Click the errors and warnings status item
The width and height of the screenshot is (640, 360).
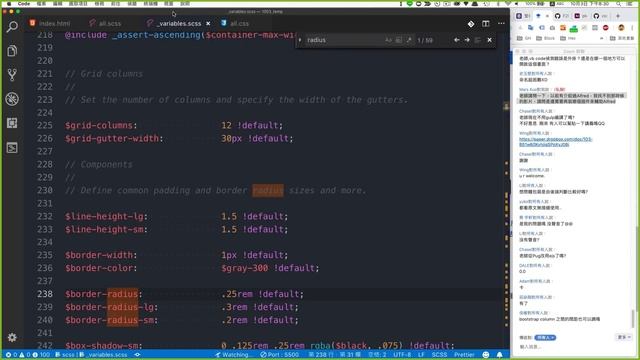click(x=27, y=355)
